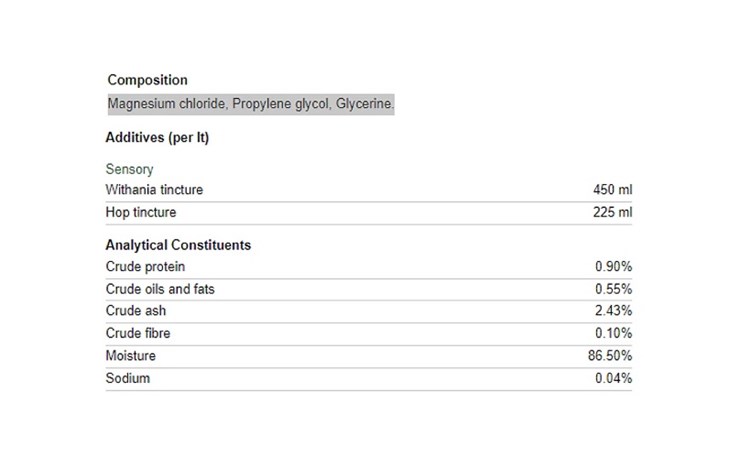
Task: Click the 225 ml value
Action: point(613,212)
